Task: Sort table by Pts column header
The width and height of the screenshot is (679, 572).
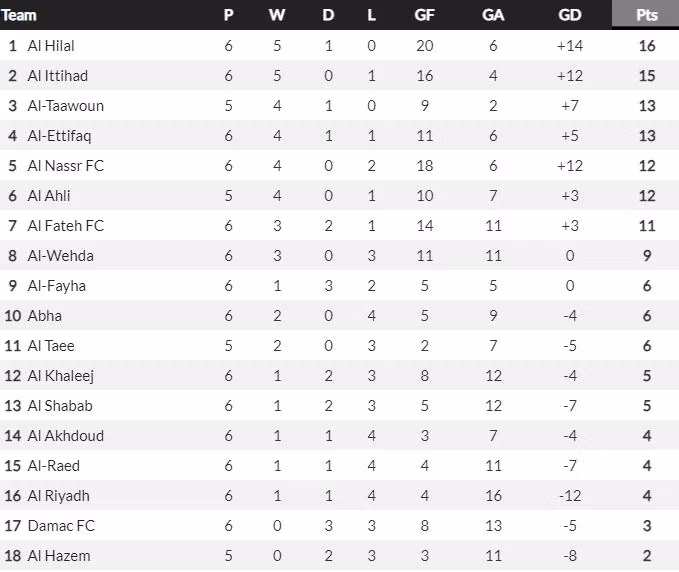Action: point(647,15)
